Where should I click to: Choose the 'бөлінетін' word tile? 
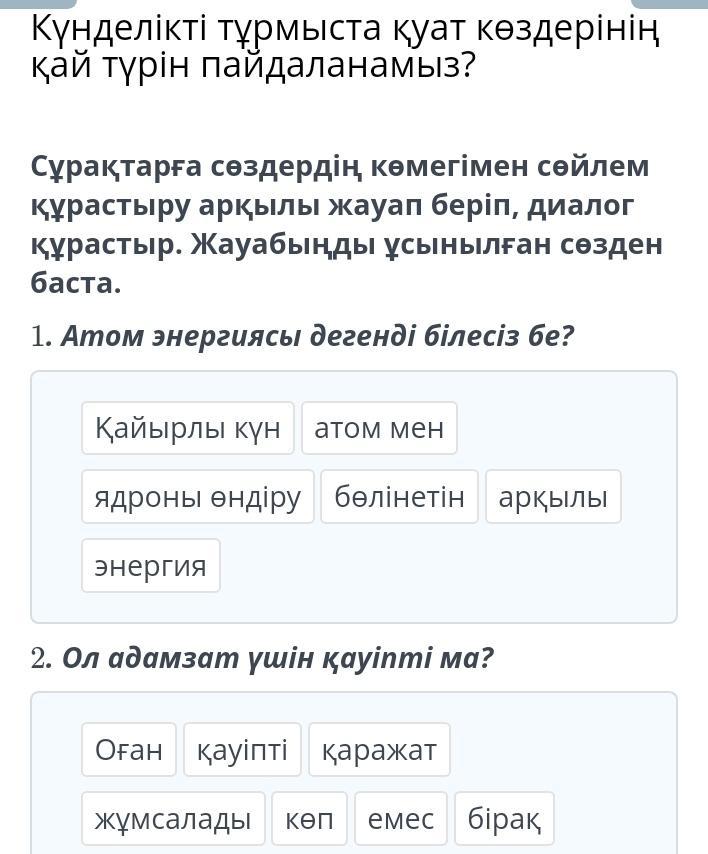(400, 497)
